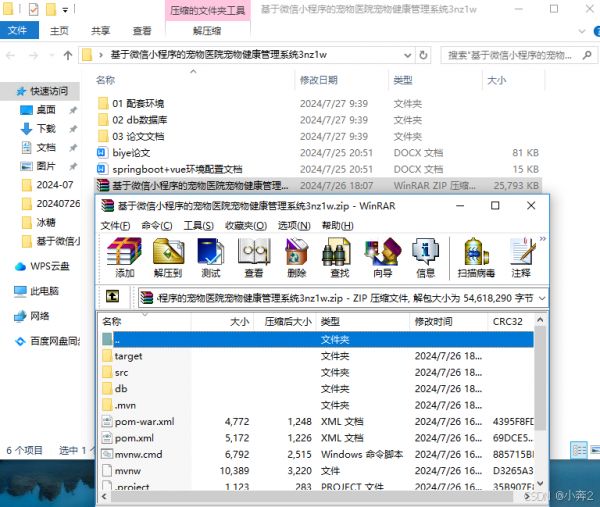Image resolution: width=600 pixels, height=507 pixels.
Task: Show archive Info (信息) icon
Action: point(425,257)
